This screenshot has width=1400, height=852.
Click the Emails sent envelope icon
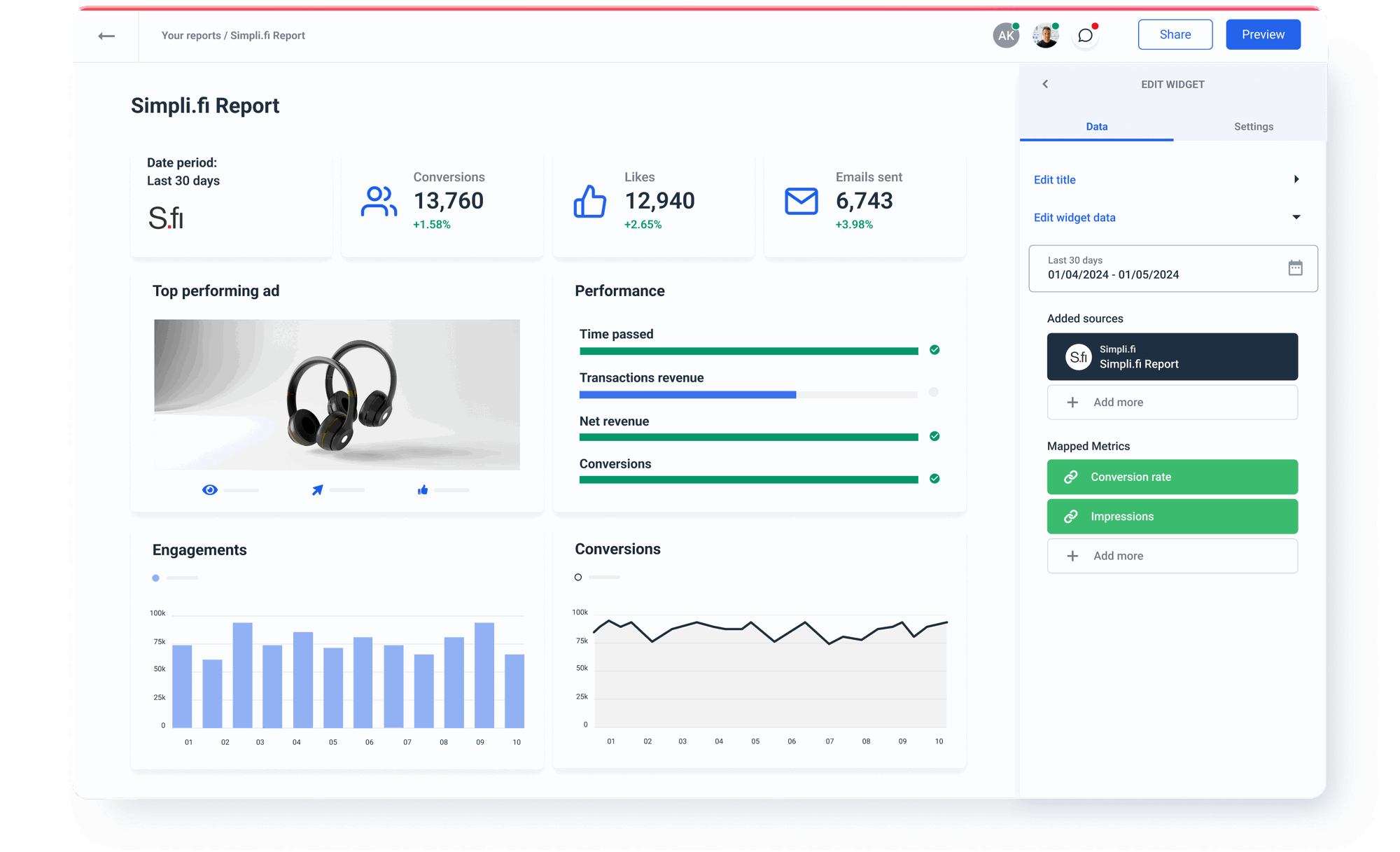800,201
